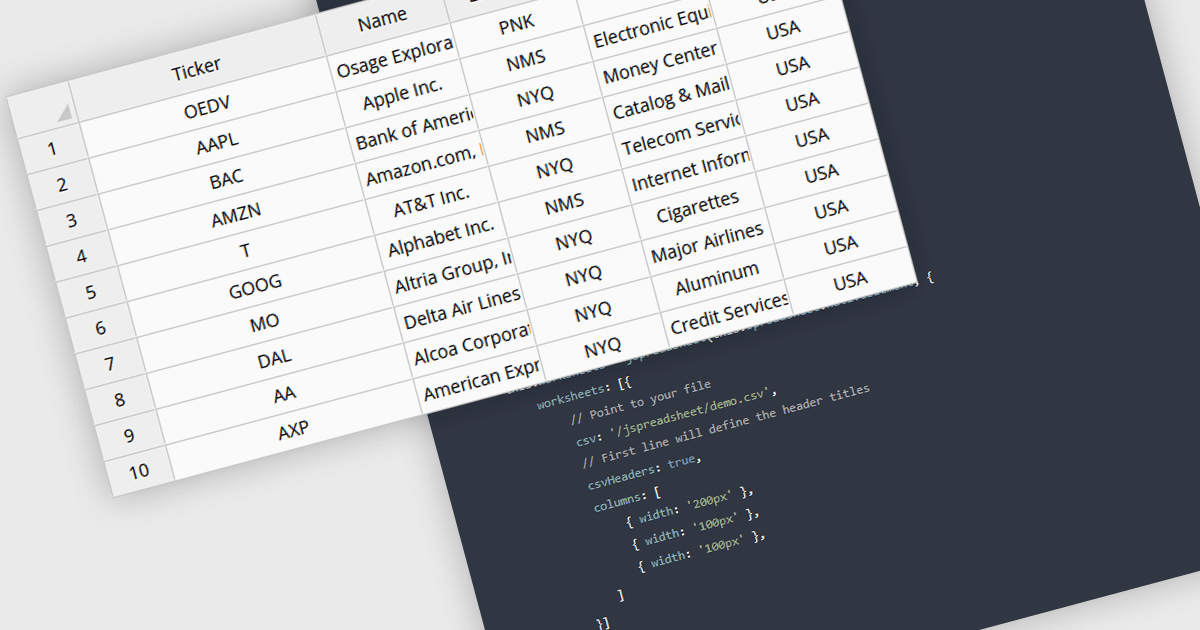Click the Aluminum industry cell
This screenshot has width=1200, height=630.
click(x=717, y=280)
